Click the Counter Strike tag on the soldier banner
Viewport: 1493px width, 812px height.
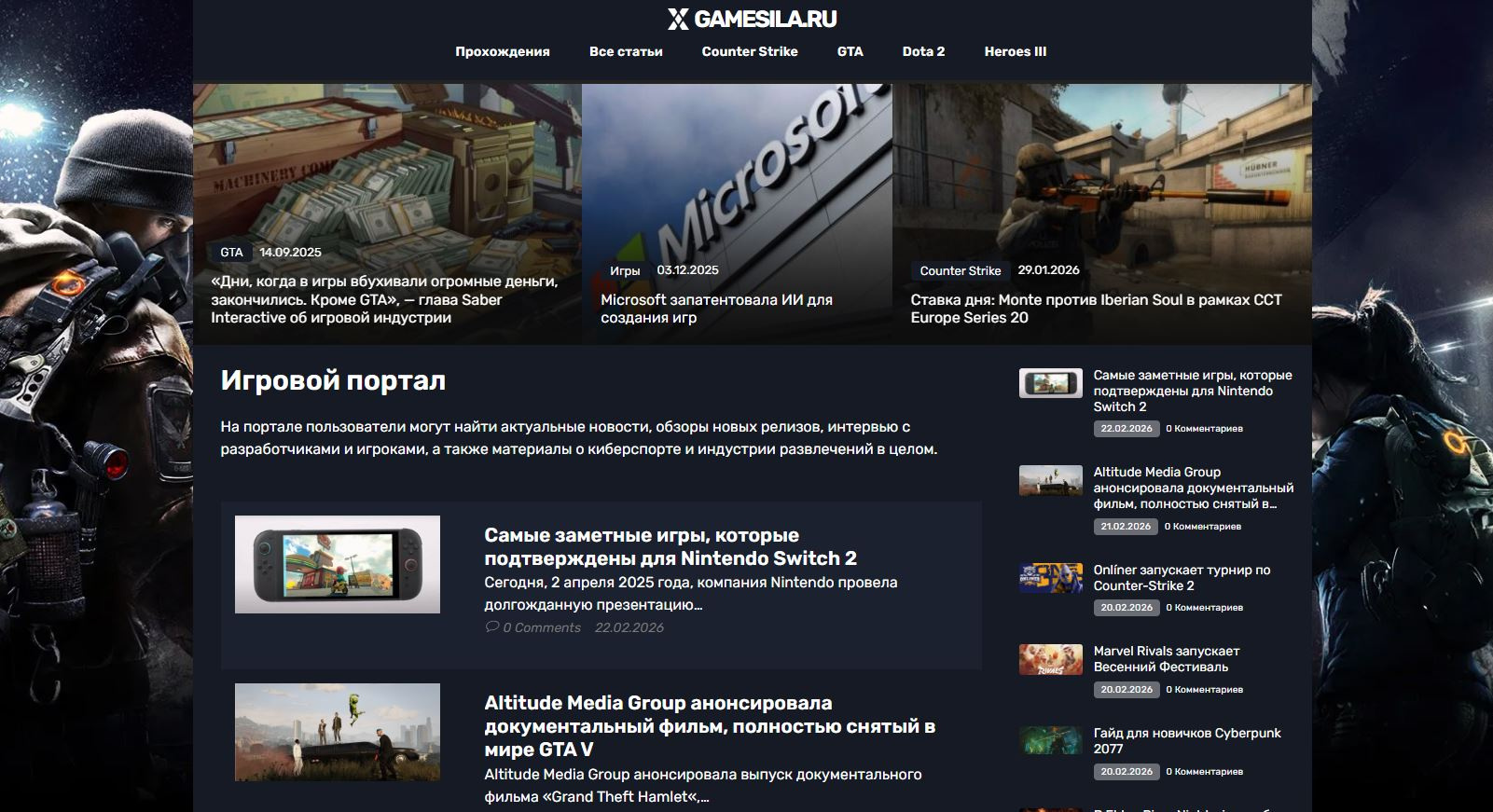(961, 270)
